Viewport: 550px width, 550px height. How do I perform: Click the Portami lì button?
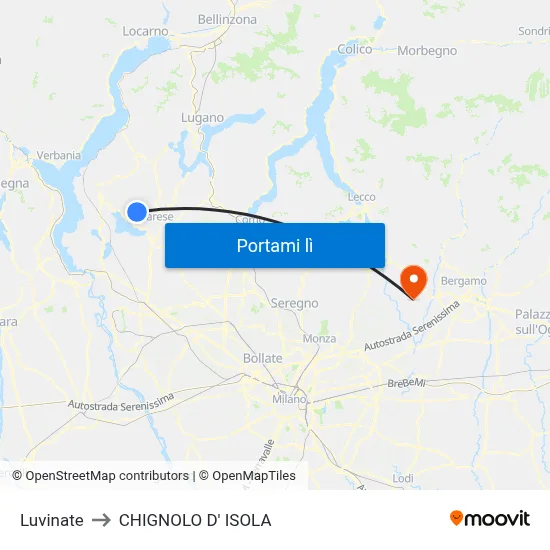click(x=275, y=246)
